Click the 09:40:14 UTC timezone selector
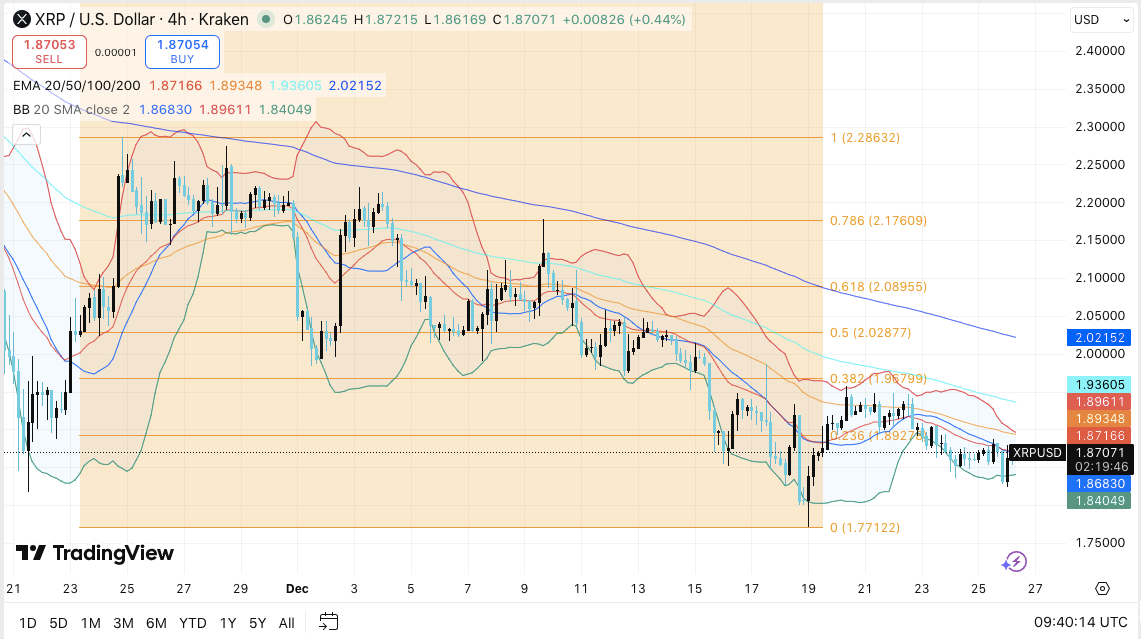 (1080, 622)
